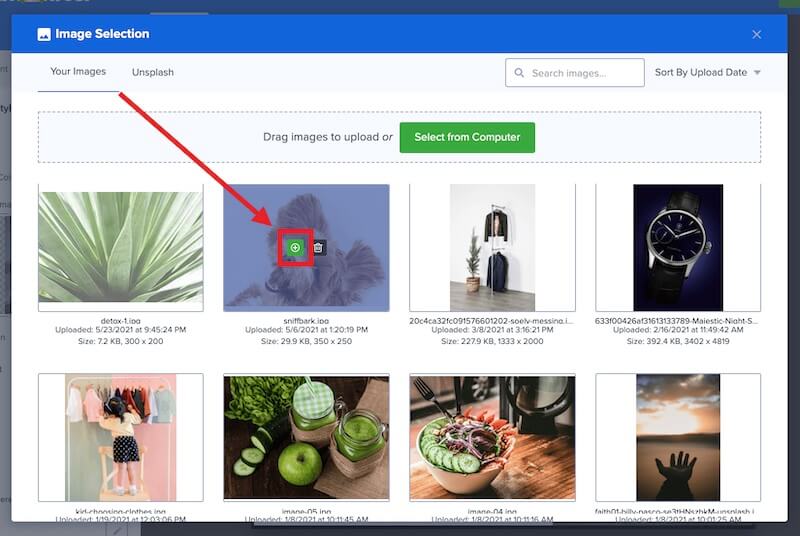Choose the faith01 sunset hand thumbnail
This screenshot has width=800, height=536.
(678, 438)
